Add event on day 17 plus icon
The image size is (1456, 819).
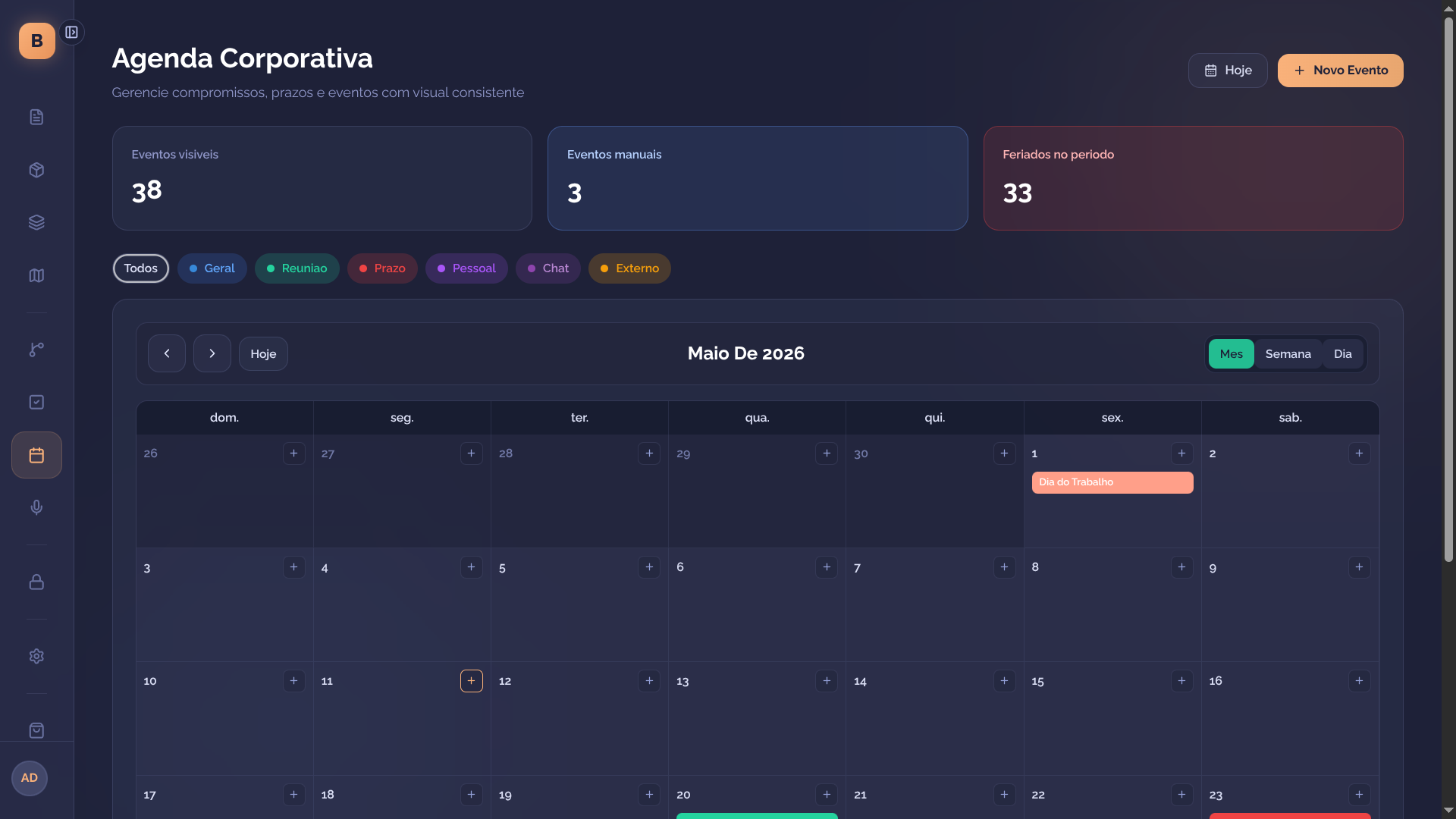click(x=293, y=795)
